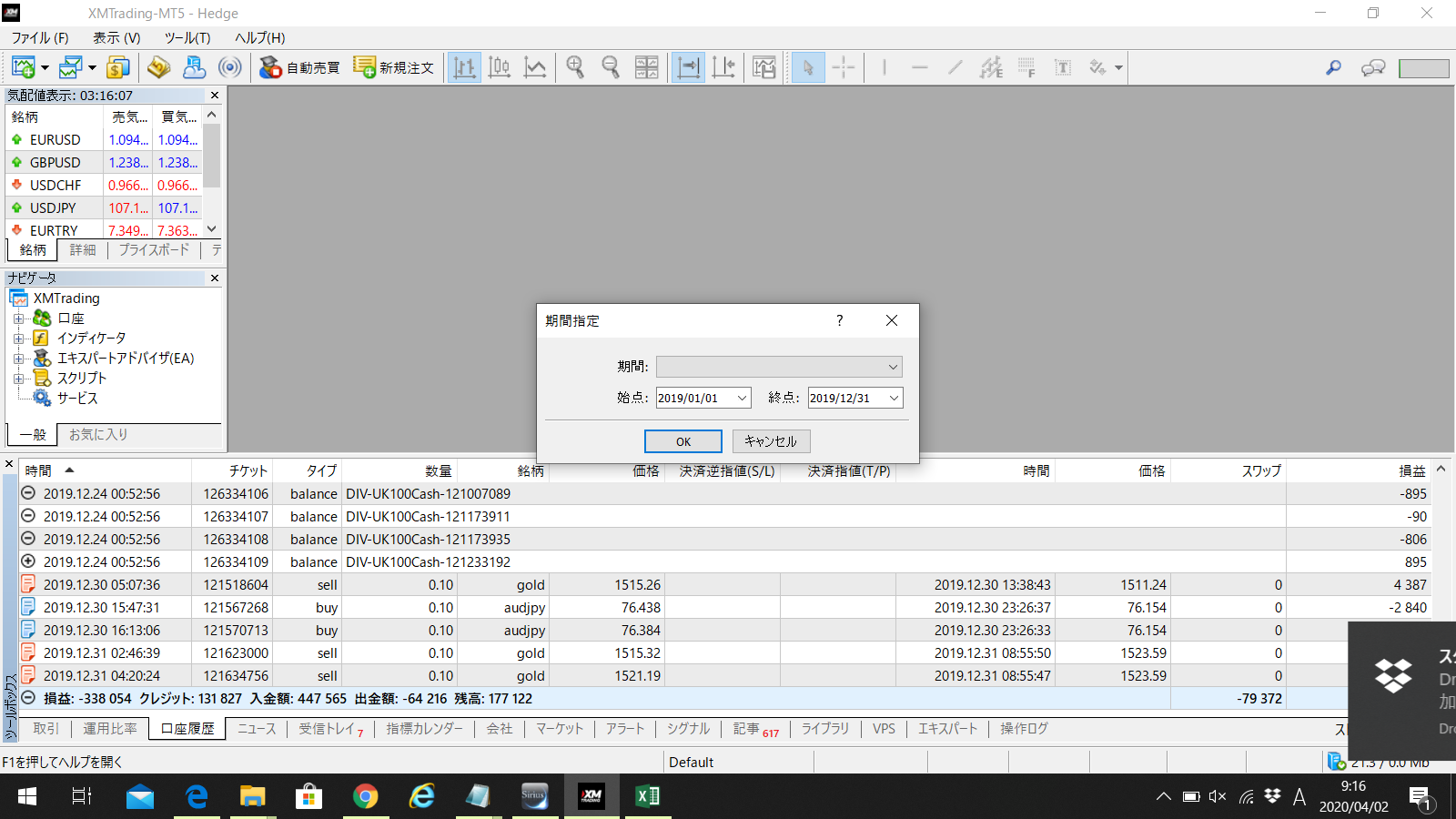Image resolution: width=1456 pixels, height=819 pixels.
Task: Click the tile windows grid icon
Action: click(646, 67)
